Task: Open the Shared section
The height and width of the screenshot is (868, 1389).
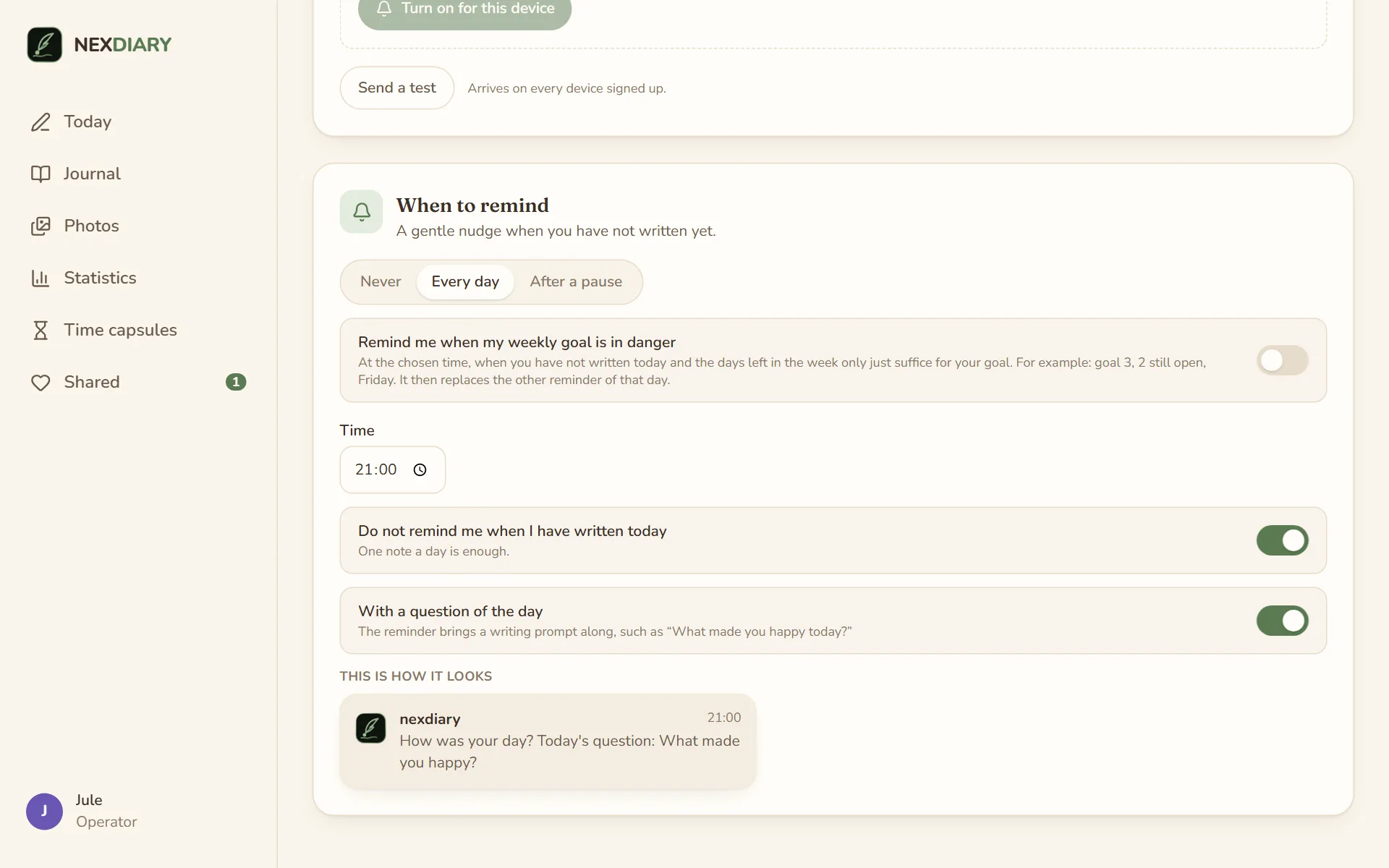Action: coord(138,383)
